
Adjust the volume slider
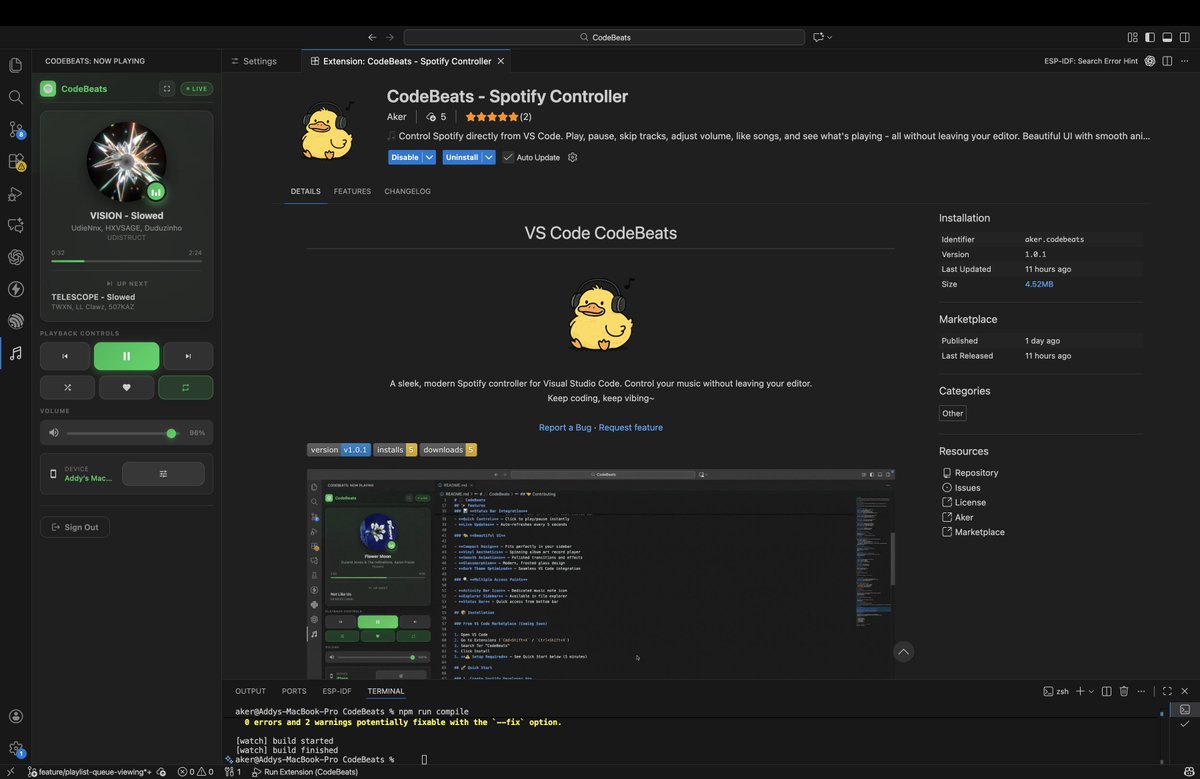[x=121, y=433]
